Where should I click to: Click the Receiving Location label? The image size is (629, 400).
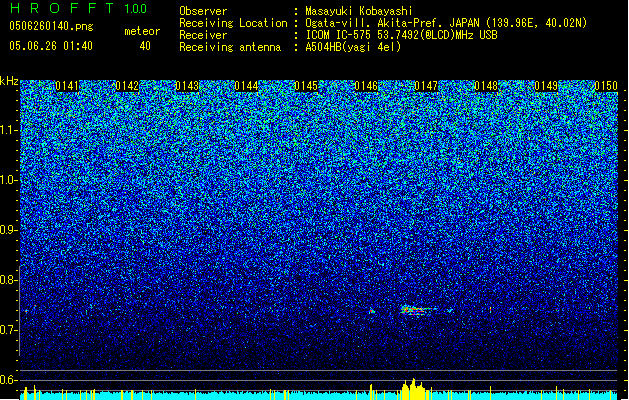coord(233,23)
